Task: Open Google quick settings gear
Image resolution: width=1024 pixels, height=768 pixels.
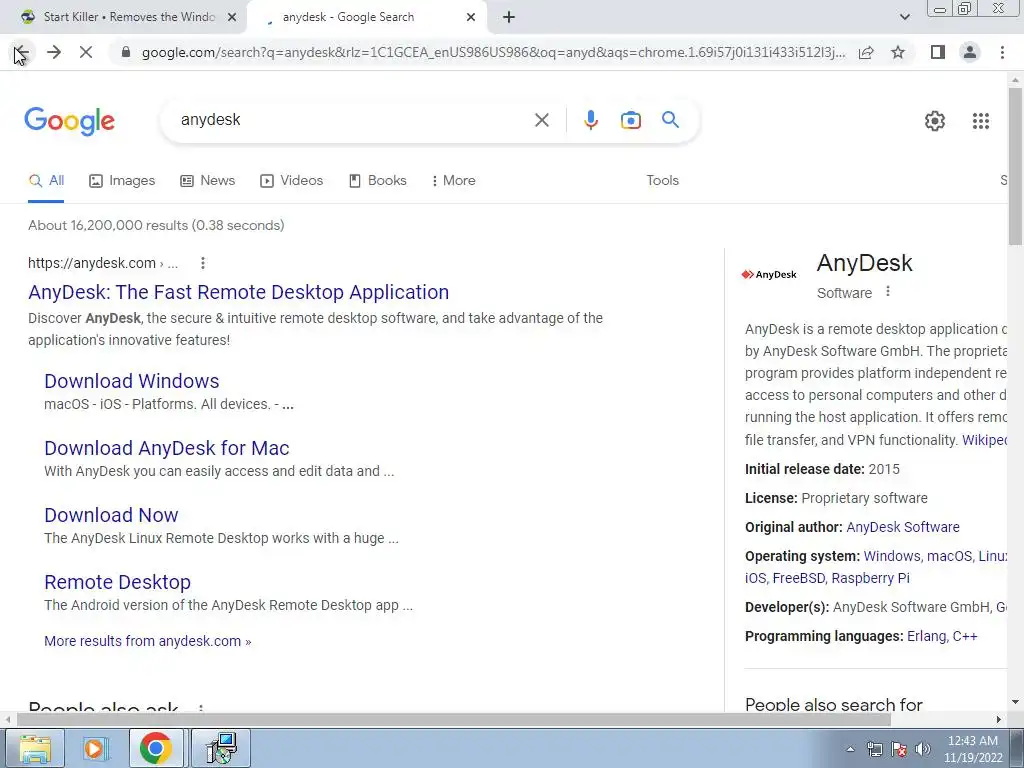Action: [x=935, y=121]
